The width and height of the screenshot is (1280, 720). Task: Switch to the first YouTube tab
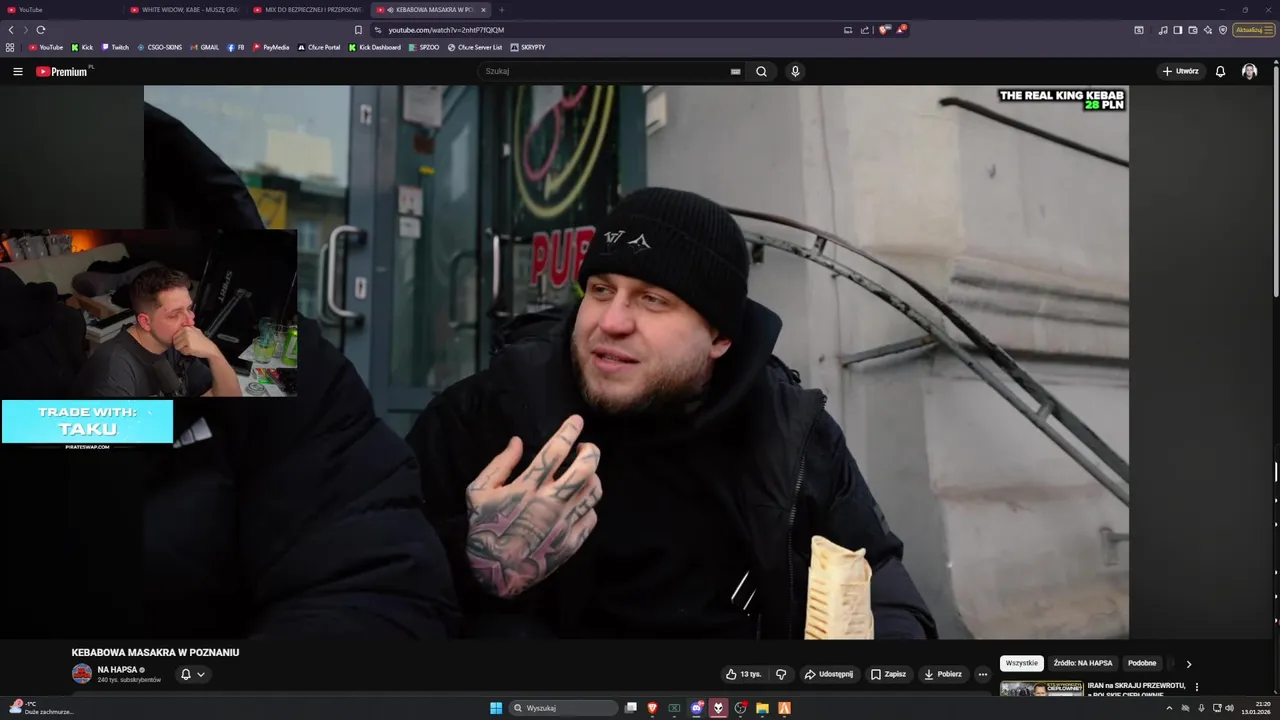coord(60,10)
